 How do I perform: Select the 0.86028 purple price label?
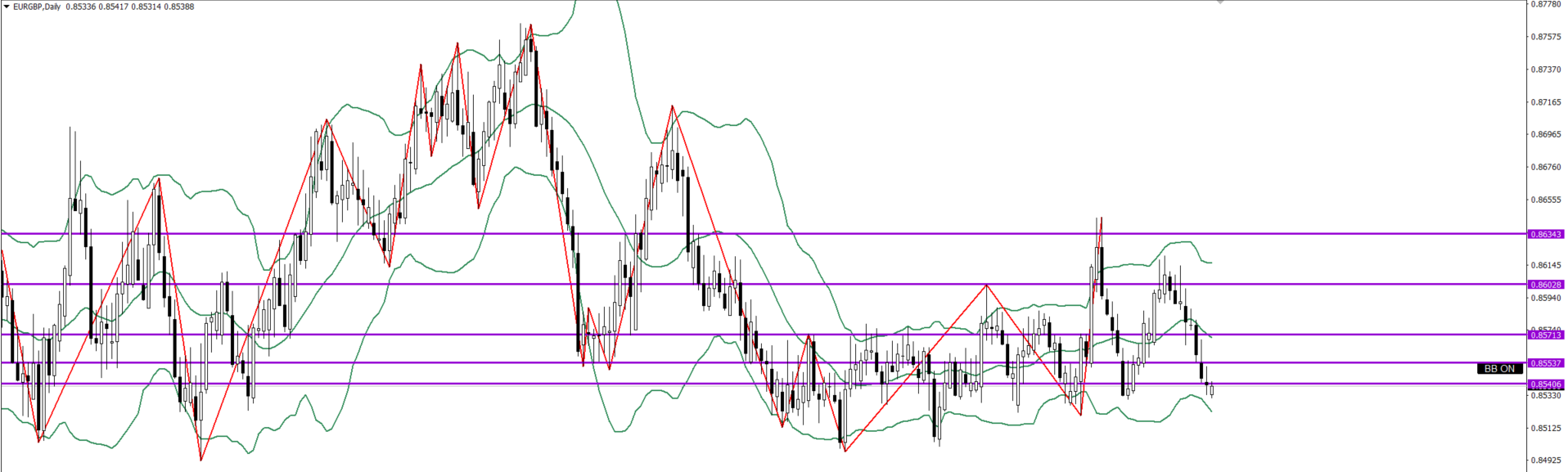pyautogui.click(x=1546, y=285)
